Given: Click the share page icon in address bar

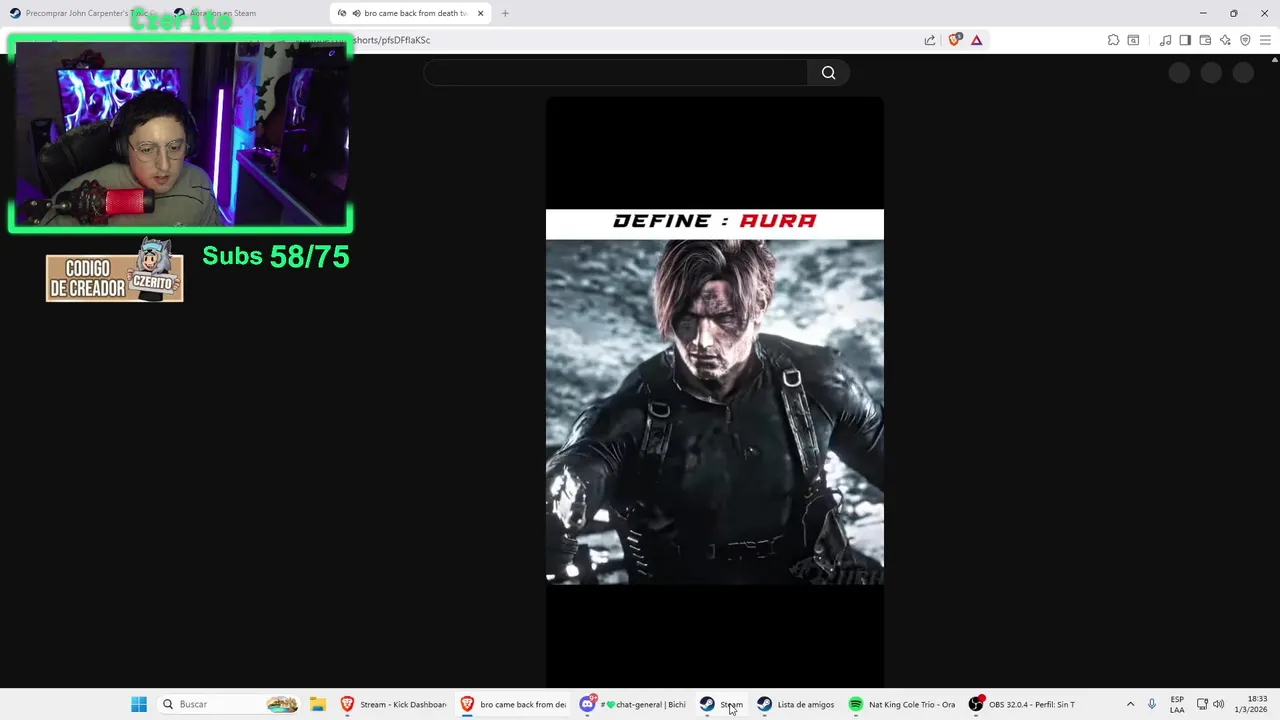Looking at the screenshot, I should tap(930, 40).
